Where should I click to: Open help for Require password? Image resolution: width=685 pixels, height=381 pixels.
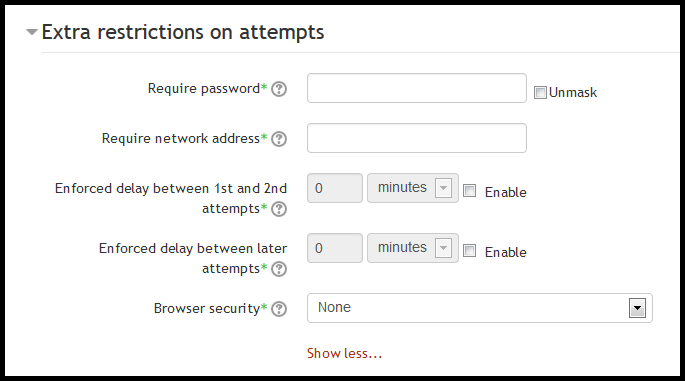point(279,89)
